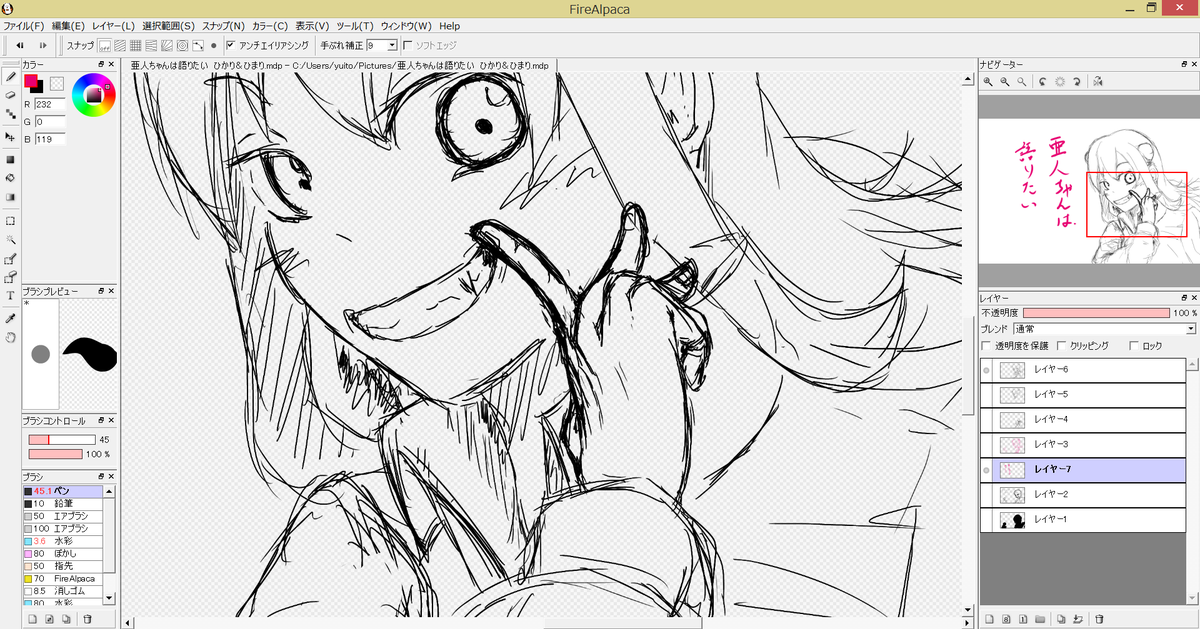Image resolution: width=1200 pixels, height=629 pixels.
Task: Enable ロック checkbox in Layer panel
Action: [x=1133, y=345]
